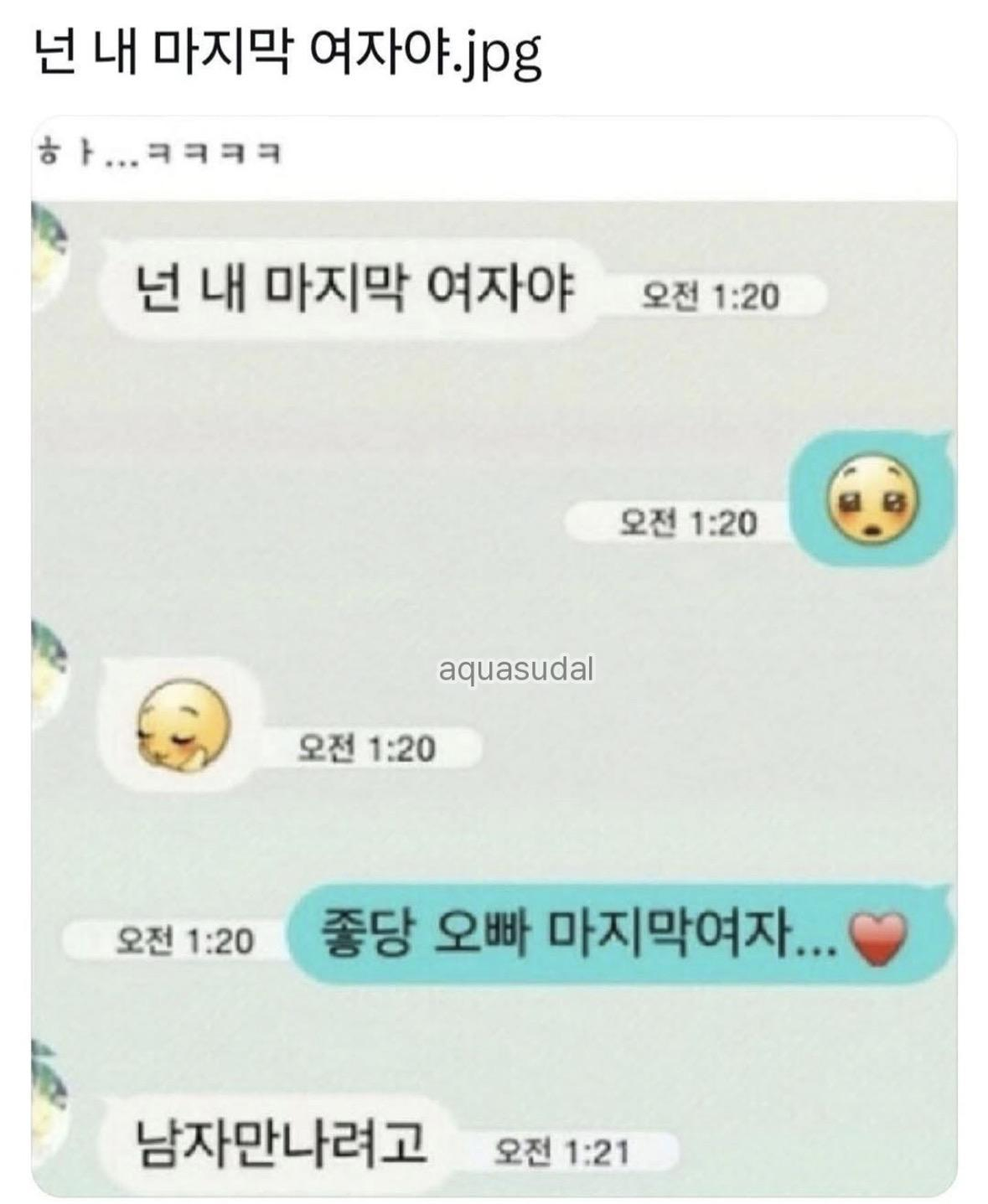Click 오전 1:20 timestamp beside shy emoji
The width and height of the screenshot is (988, 1204).
[x=368, y=748]
